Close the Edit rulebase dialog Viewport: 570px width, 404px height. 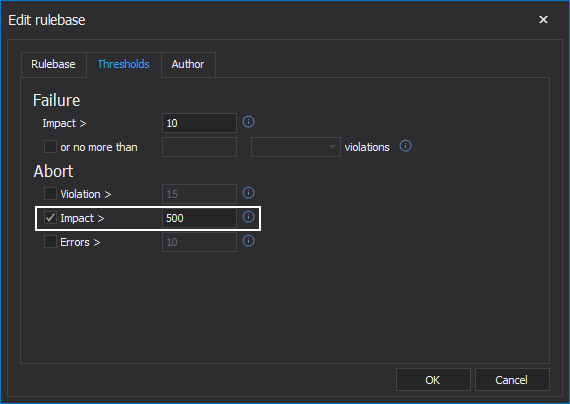point(543,19)
